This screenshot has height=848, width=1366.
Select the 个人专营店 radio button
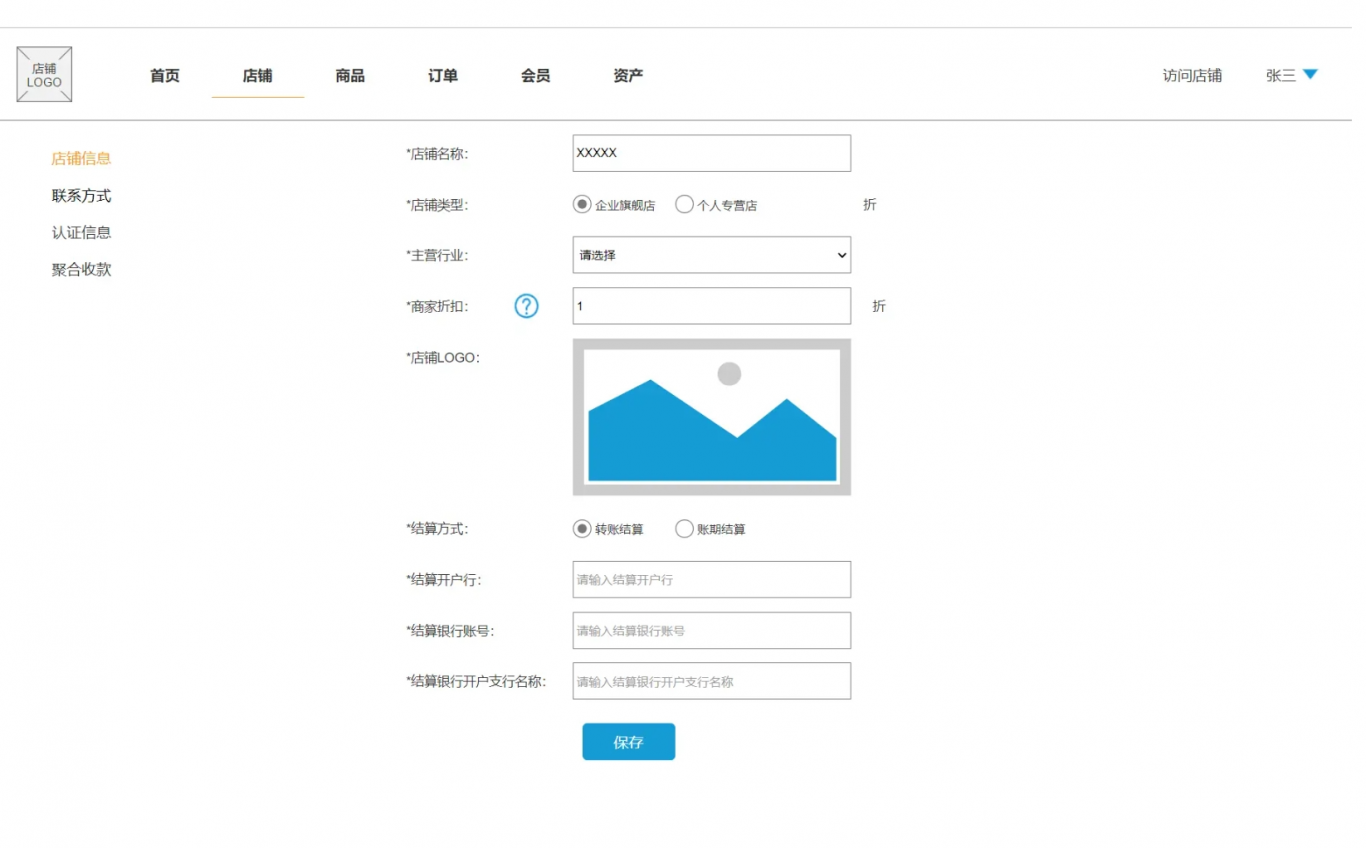click(684, 204)
